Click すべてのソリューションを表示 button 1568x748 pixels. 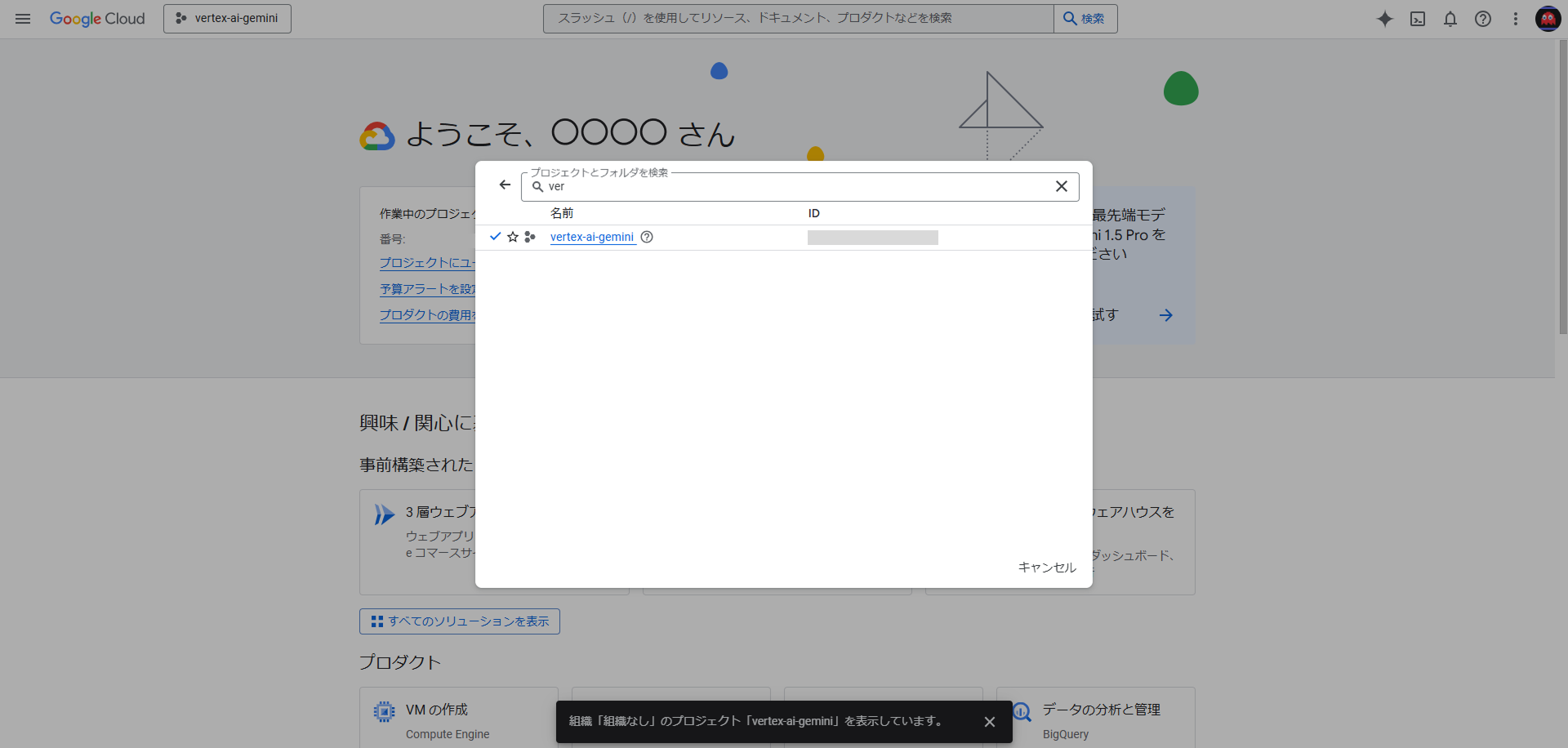coord(460,621)
